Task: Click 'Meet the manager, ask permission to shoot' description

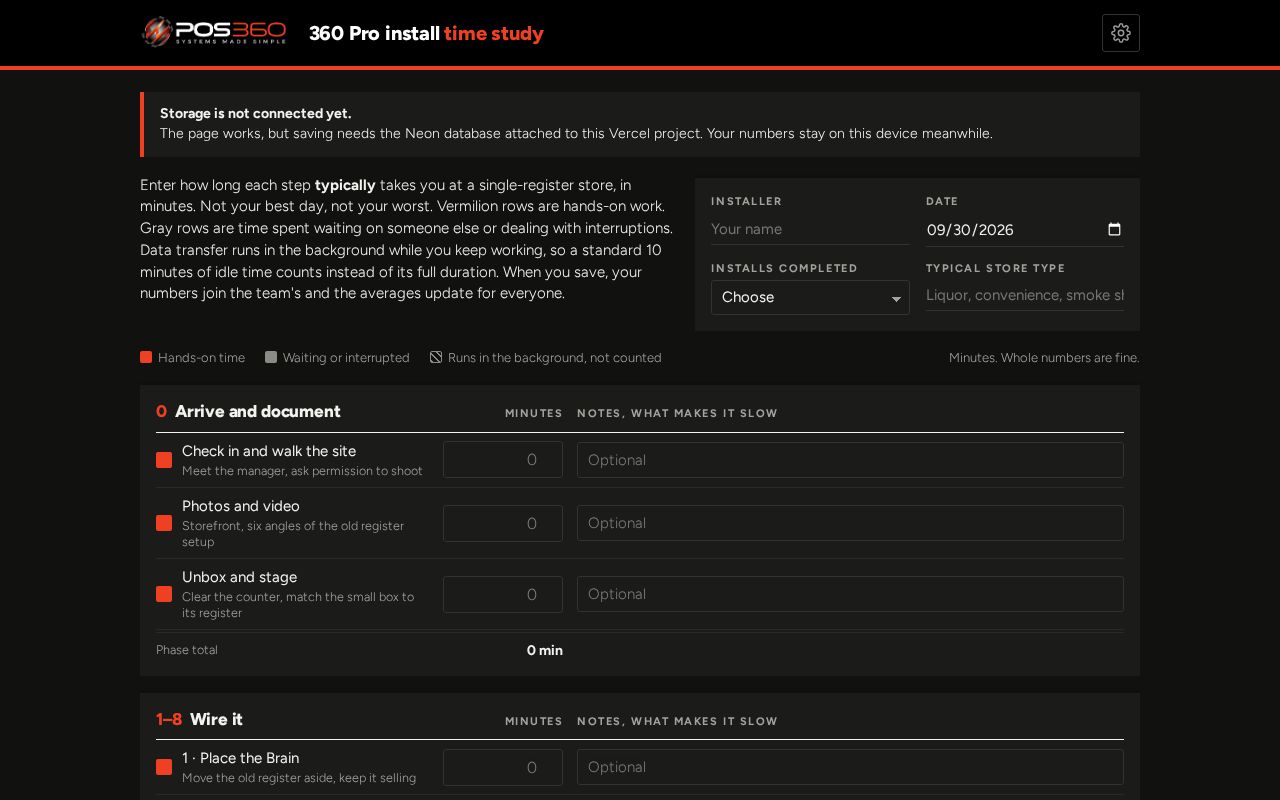Action: tap(302, 471)
